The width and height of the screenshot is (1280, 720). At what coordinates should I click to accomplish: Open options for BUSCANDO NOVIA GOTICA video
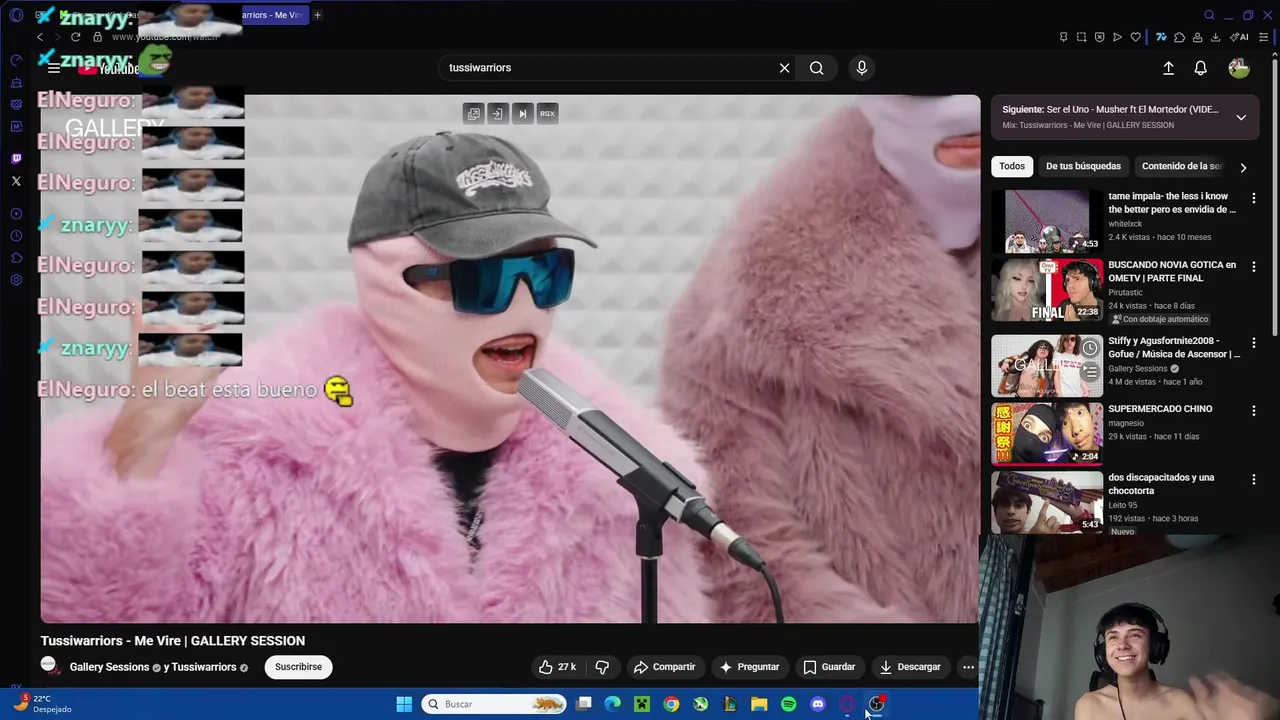coord(1253,267)
